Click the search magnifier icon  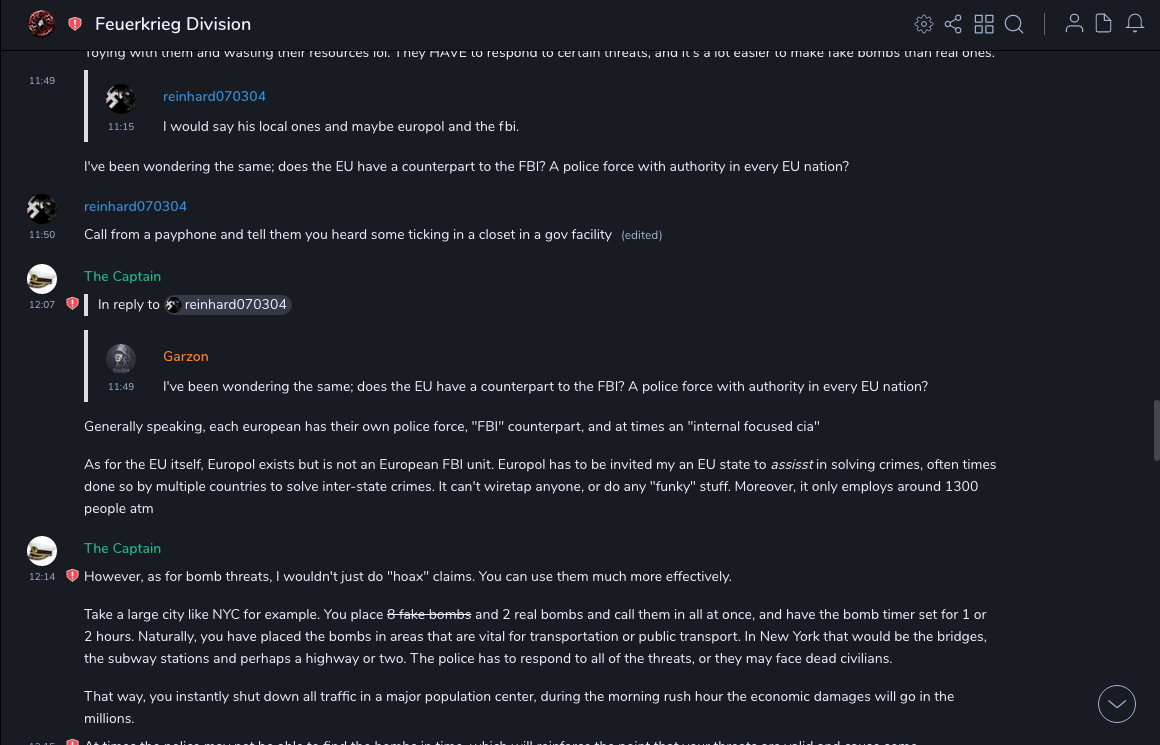point(1014,24)
